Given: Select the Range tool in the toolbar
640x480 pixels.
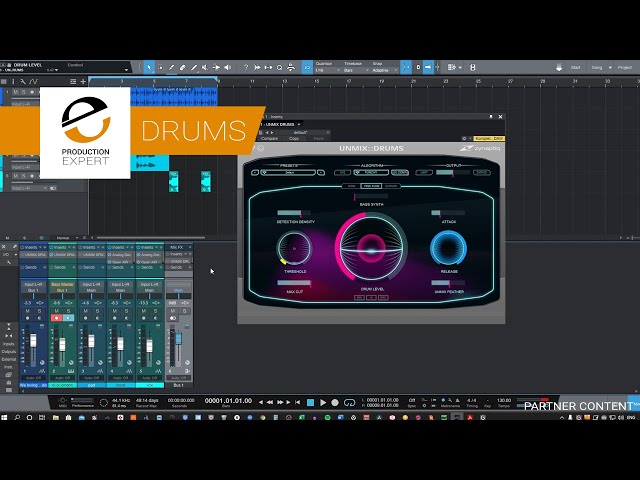Looking at the screenshot, I should [160, 67].
